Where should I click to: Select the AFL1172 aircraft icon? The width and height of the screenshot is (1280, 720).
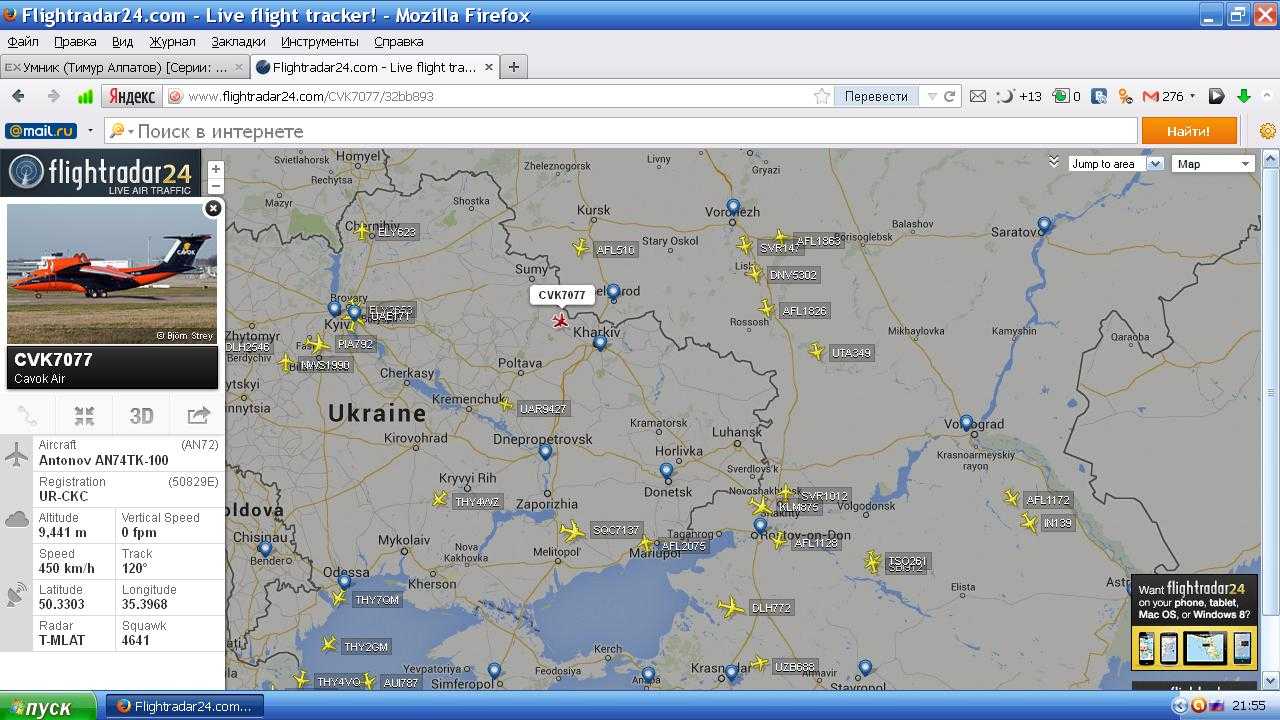[x=1012, y=498]
